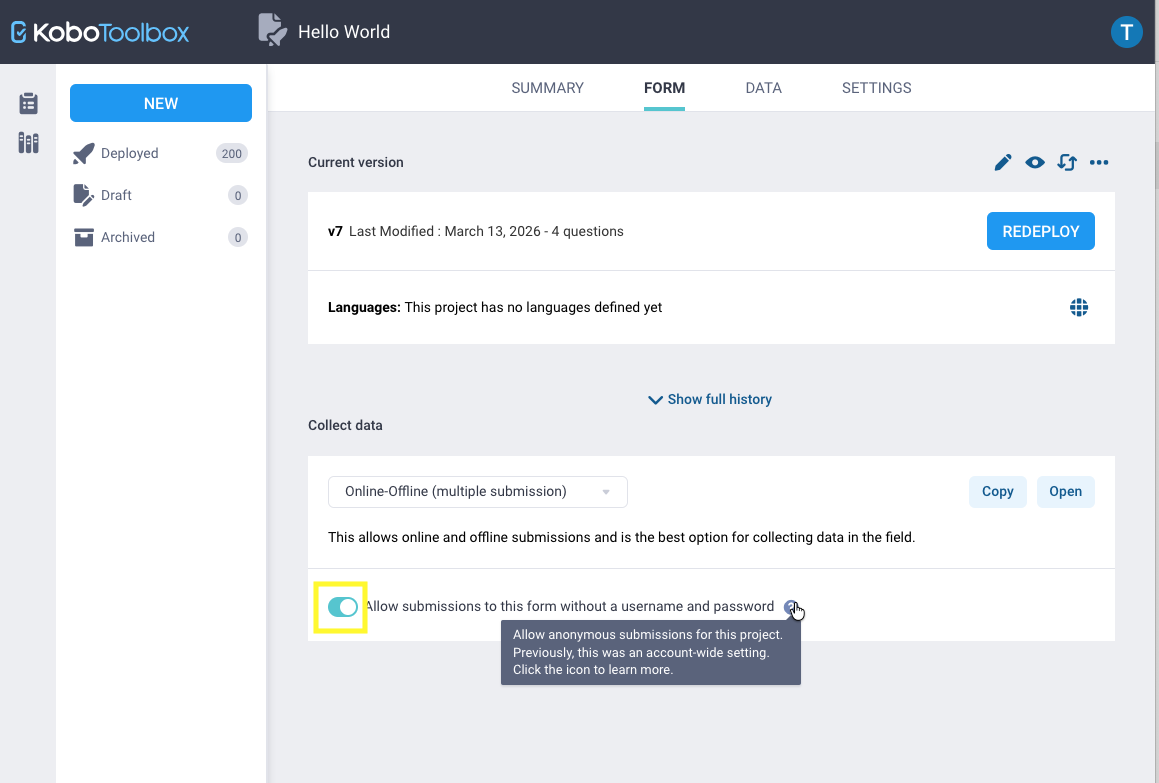Open the Online-Offline collection method dropdown
The width and height of the screenshot is (1159, 783).
[x=478, y=491]
